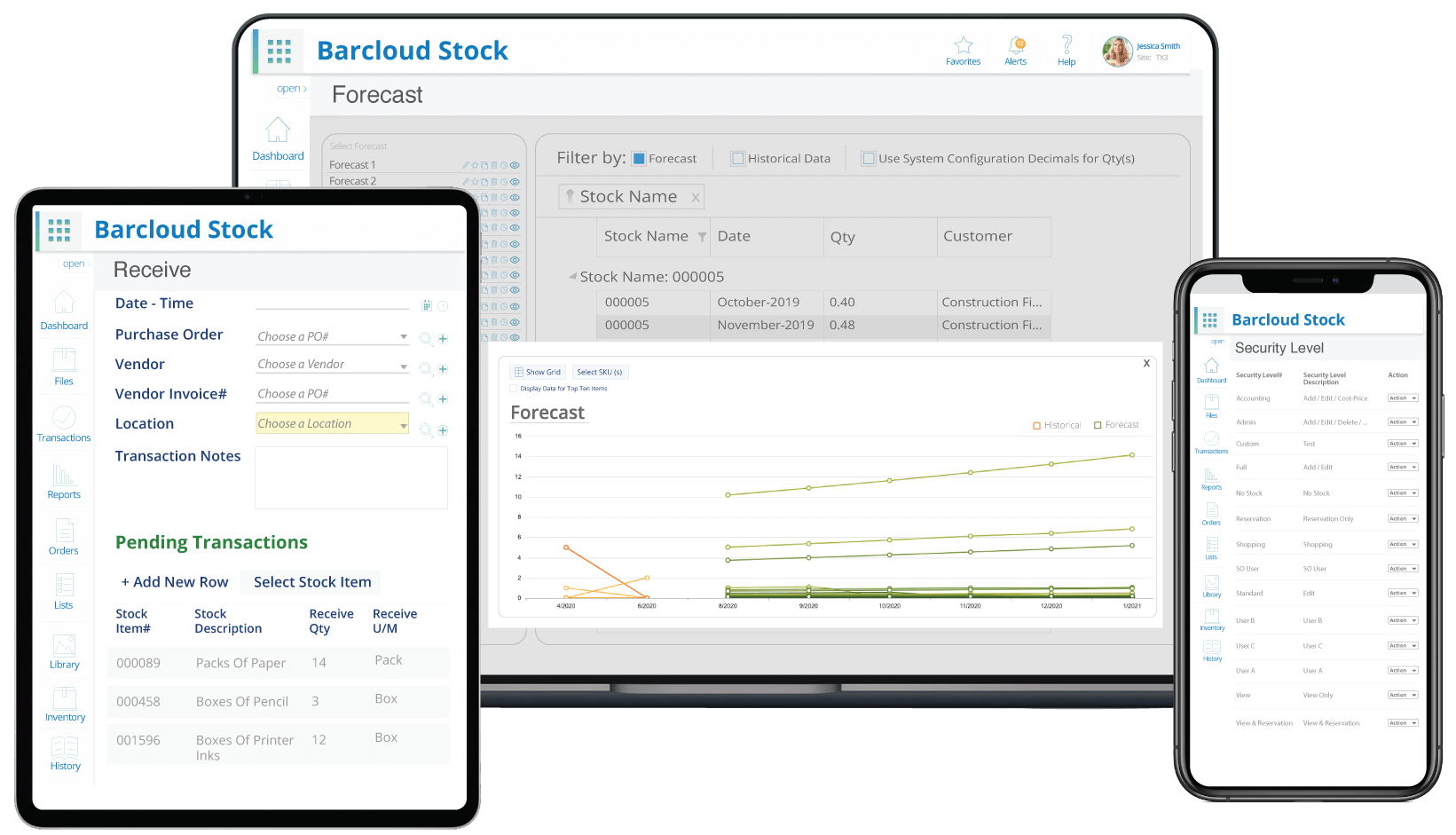
Task: Open Action dropdown for No Stock row
Action: click(1403, 493)
